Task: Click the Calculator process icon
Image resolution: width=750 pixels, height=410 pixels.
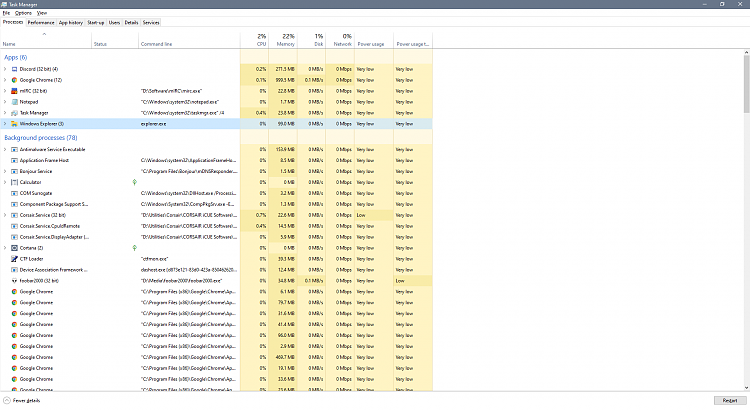Action: [x=14, y=182]
